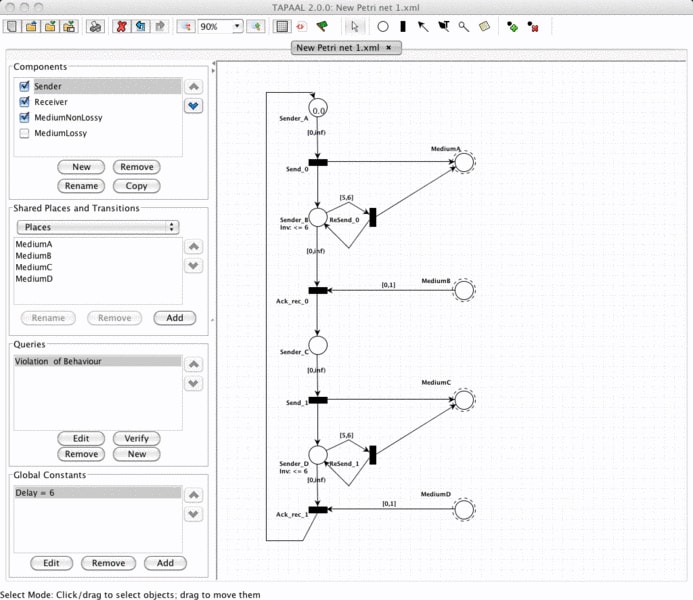
Task: Click the undo arrow icon
Action: click(141, 27)
